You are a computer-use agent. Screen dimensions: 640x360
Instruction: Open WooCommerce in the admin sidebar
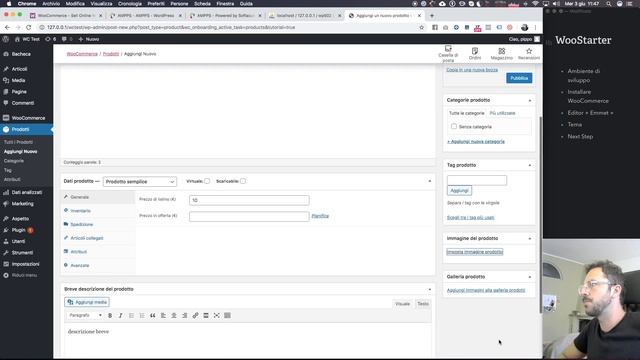click(x=27, y=118)
